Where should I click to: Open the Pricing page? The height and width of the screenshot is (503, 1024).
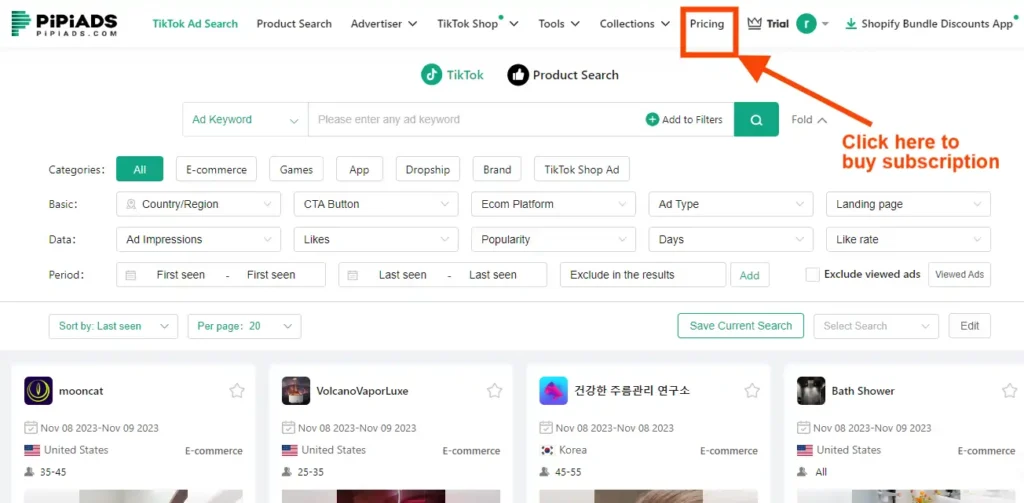click(x=707, y=24)
